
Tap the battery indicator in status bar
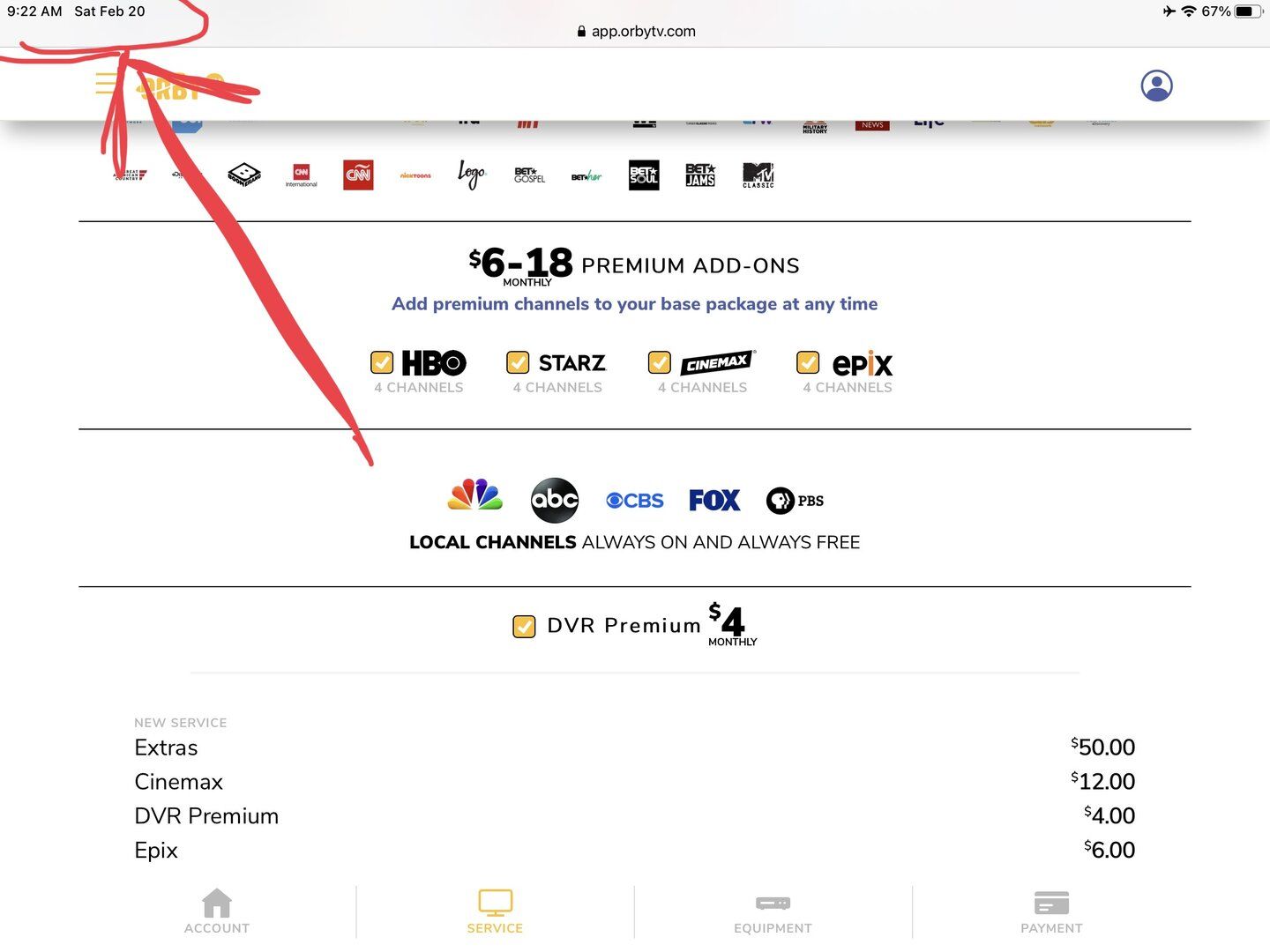pyautogui.click(x=1248, y=11)
